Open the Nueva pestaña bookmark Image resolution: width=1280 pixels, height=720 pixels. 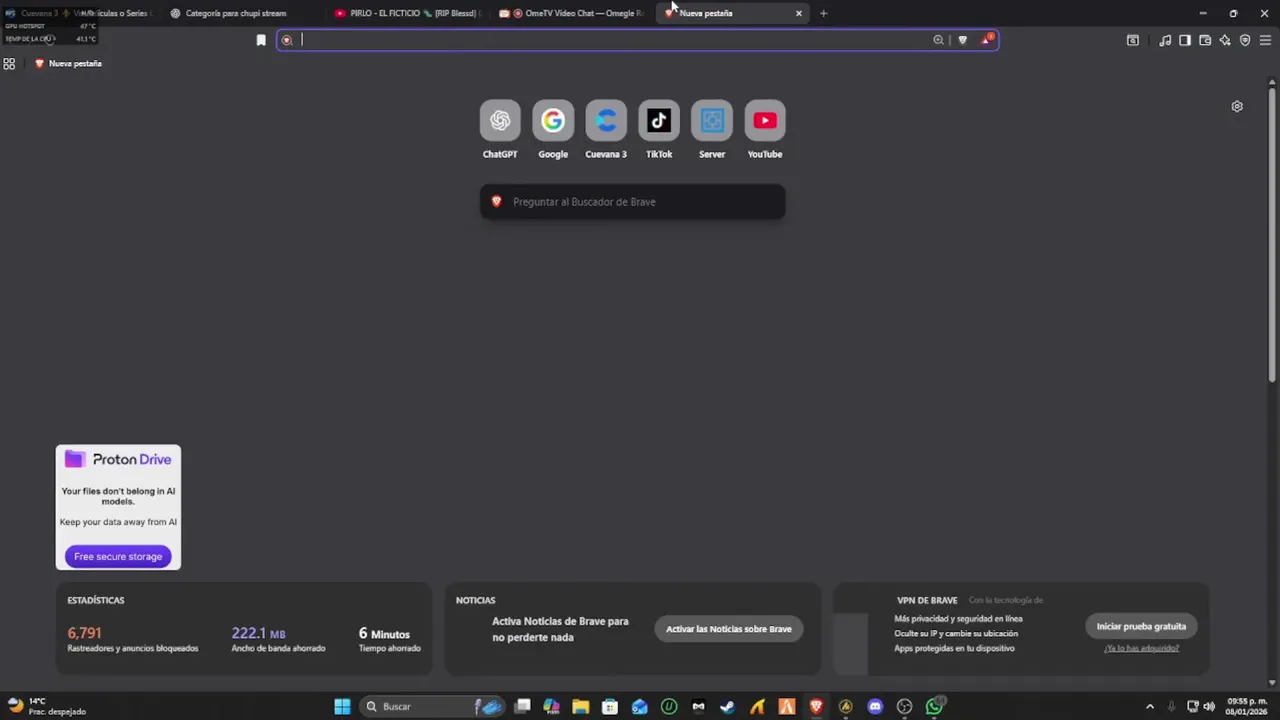click(x=68, y=63)
